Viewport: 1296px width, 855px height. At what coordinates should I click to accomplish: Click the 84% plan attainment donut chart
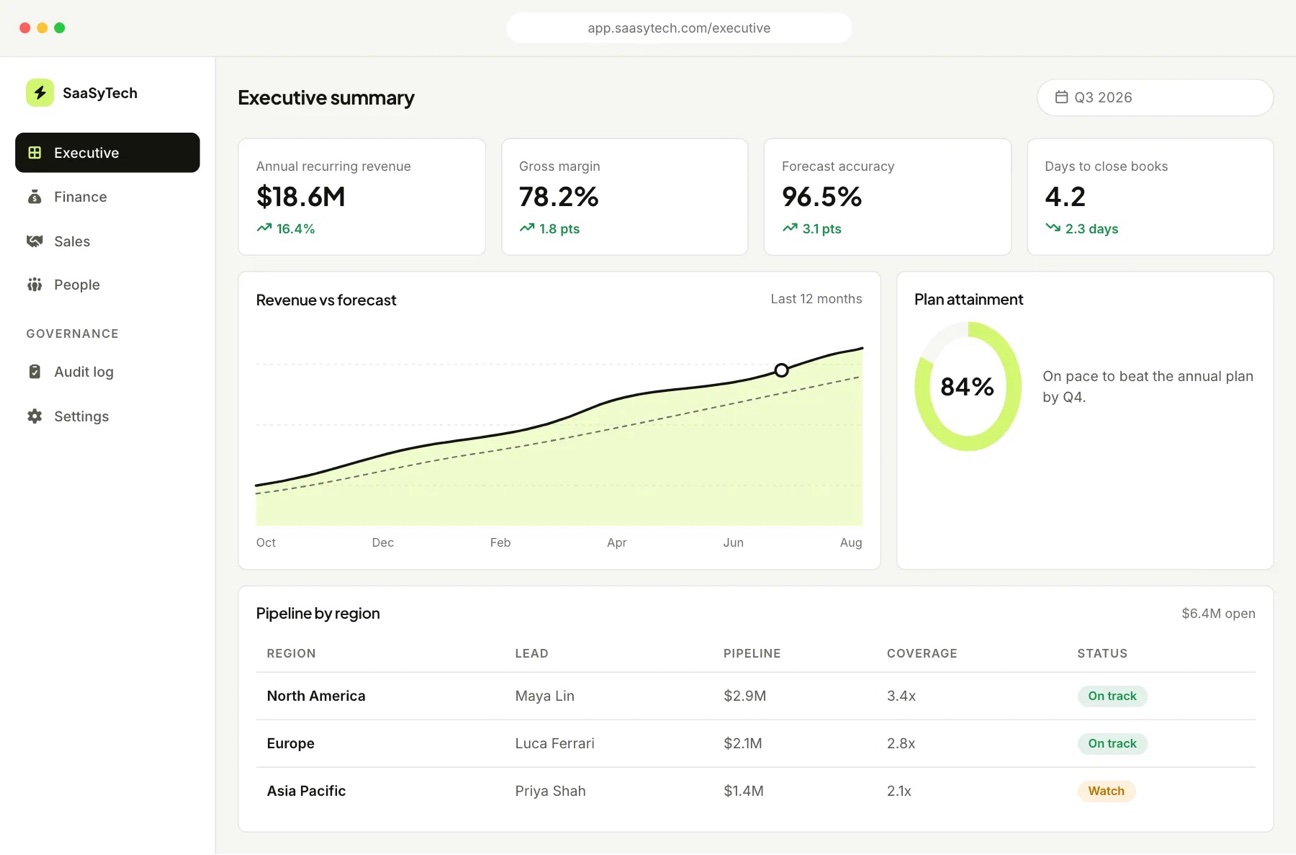click(x=968, y=386)
